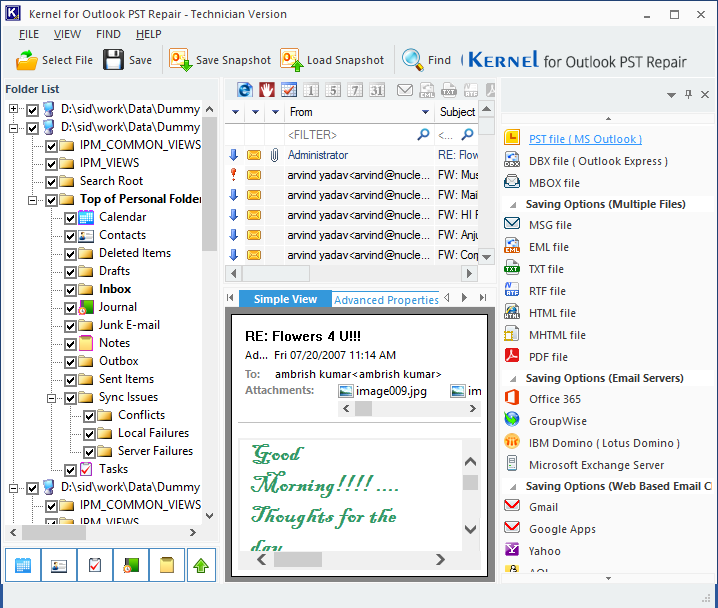Click the red hand icon in the mail toolbar
The height and width of the screenshot is (608, 718).
267,90
